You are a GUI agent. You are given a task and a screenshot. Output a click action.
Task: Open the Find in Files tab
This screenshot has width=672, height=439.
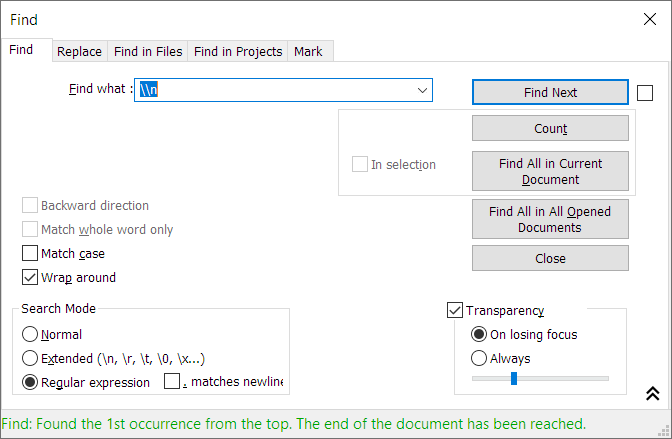tap(148, 51)
